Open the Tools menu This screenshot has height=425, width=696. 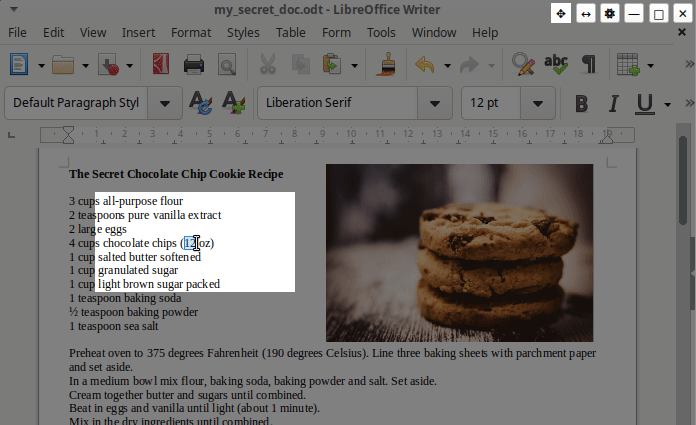pyautogui.click(x=381, y=32)
